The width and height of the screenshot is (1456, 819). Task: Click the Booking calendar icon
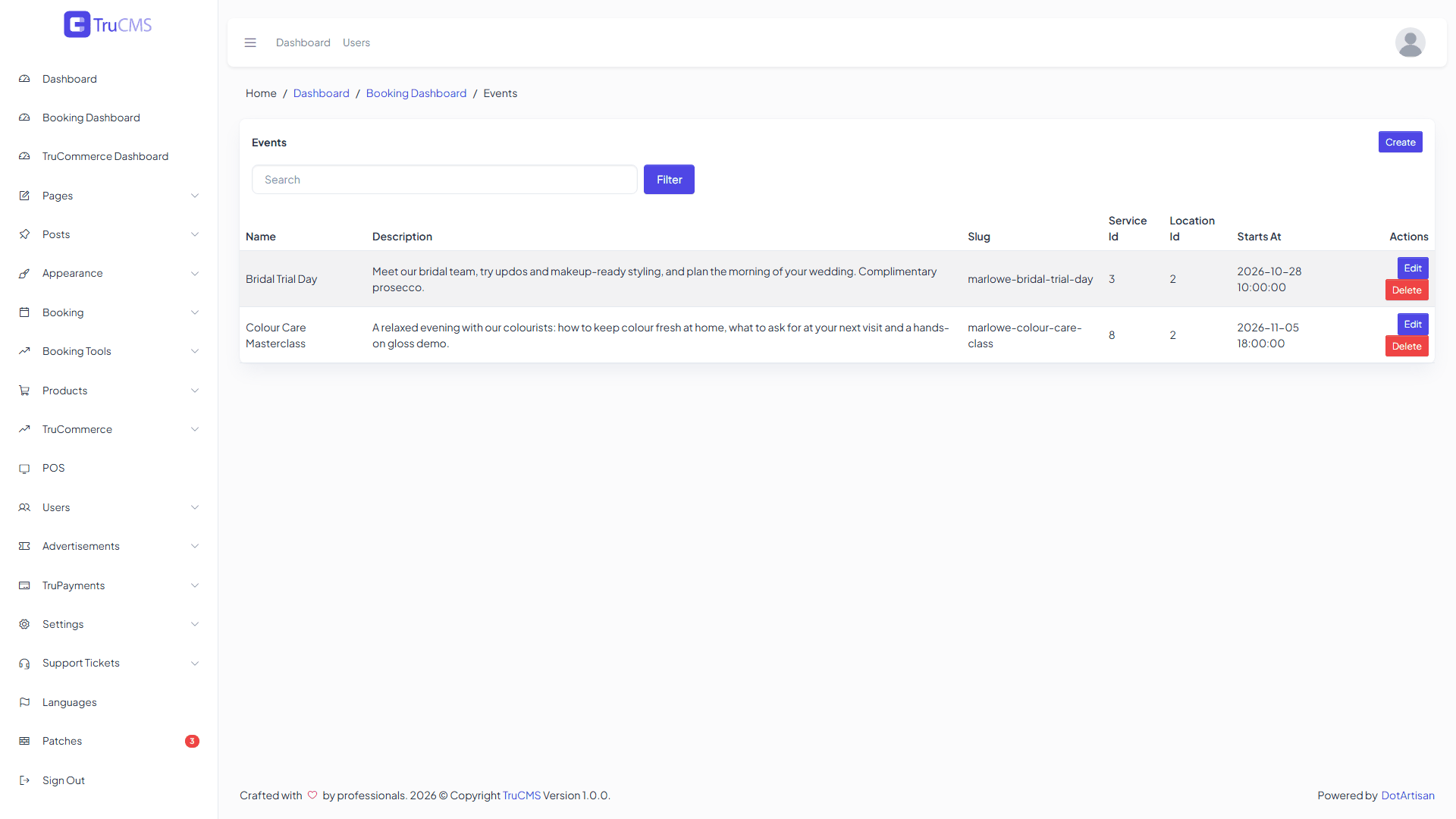[x=24, y=312]
